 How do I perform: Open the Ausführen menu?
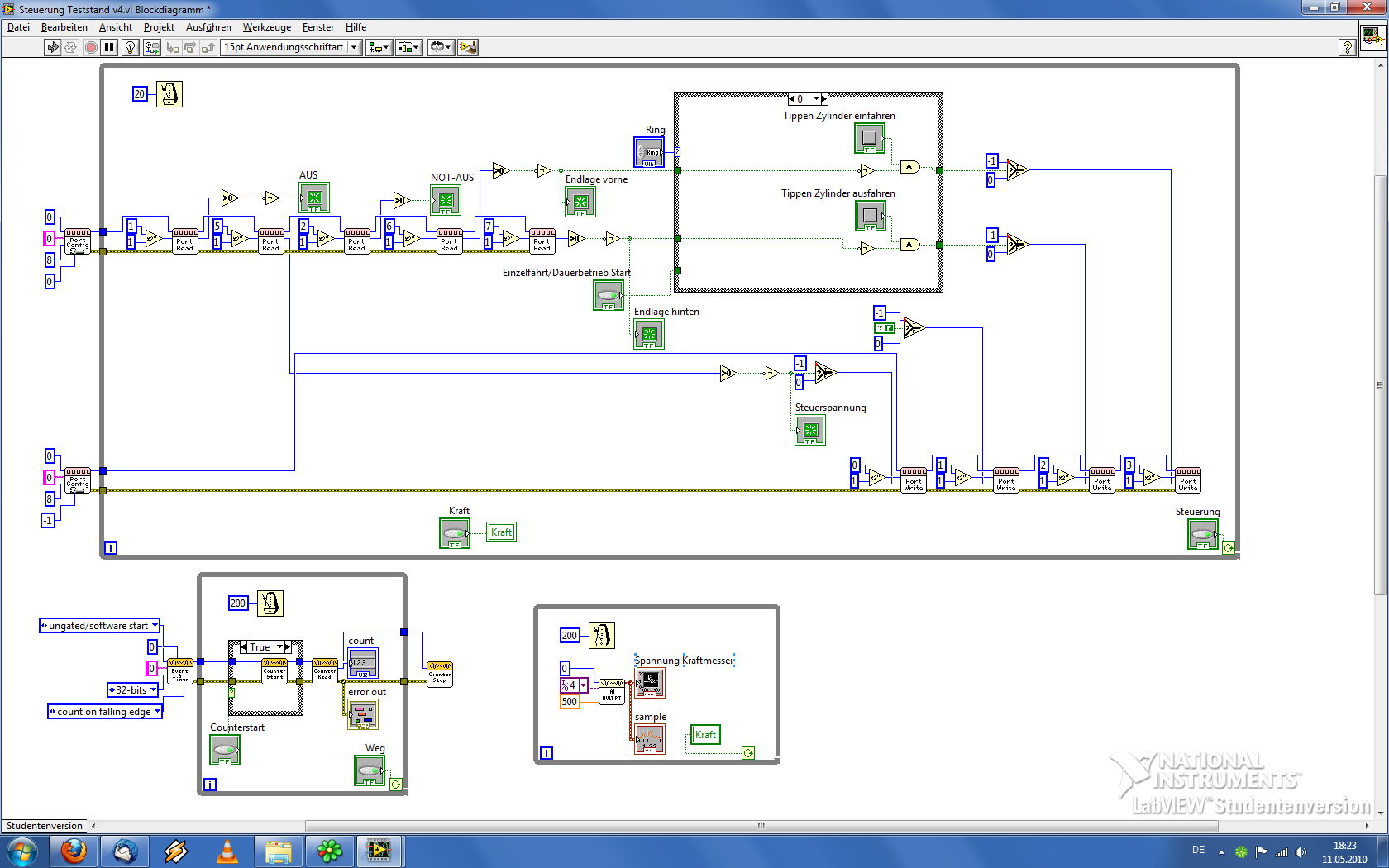(208, 27)
